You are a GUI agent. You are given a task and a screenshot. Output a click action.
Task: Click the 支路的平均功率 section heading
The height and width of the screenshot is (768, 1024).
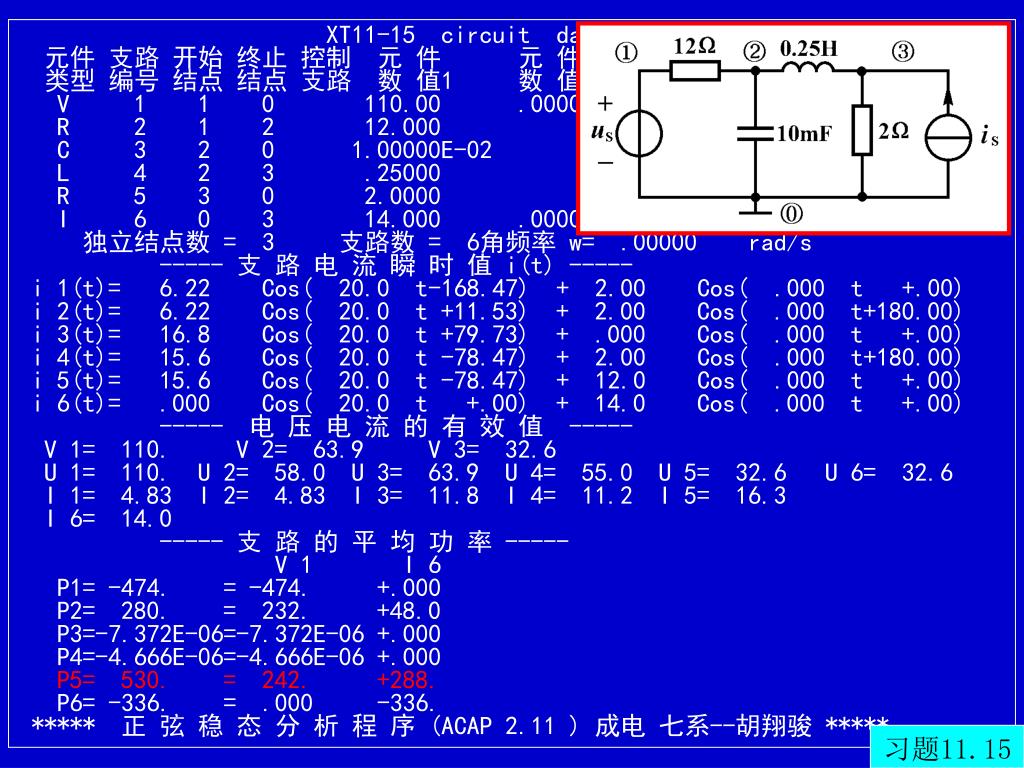[364, 542]
